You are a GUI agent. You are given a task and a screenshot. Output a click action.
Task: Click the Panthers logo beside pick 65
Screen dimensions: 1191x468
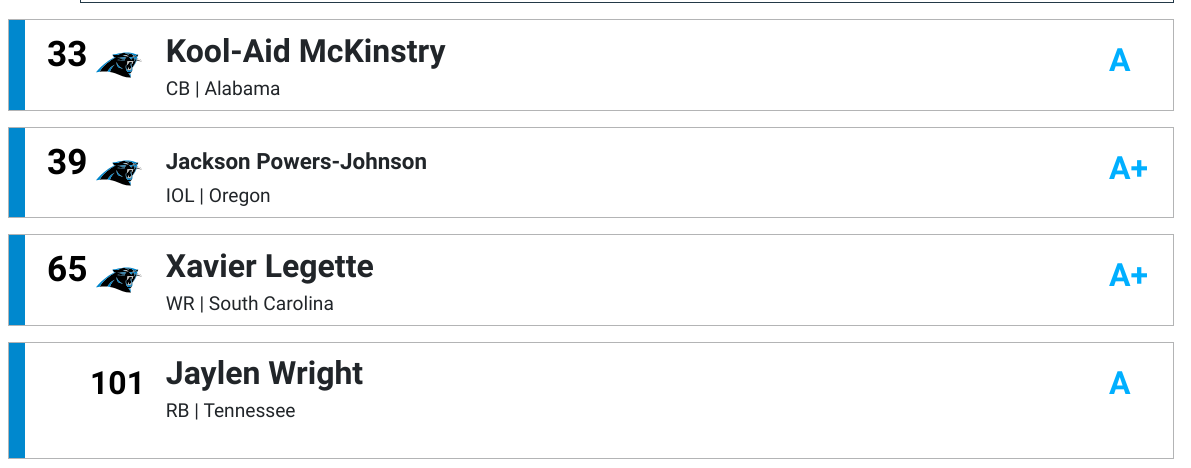coord(118,280)
